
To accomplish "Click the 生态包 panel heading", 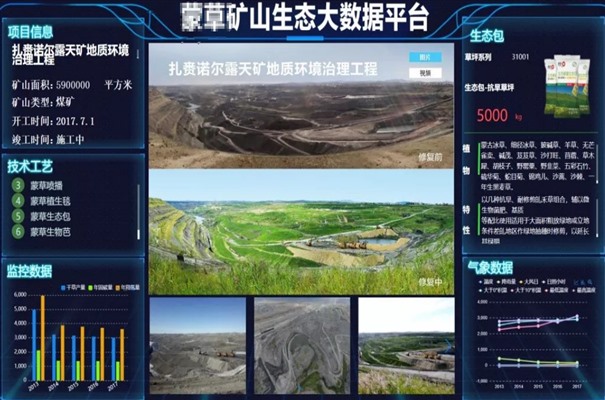I will point(487,35).
